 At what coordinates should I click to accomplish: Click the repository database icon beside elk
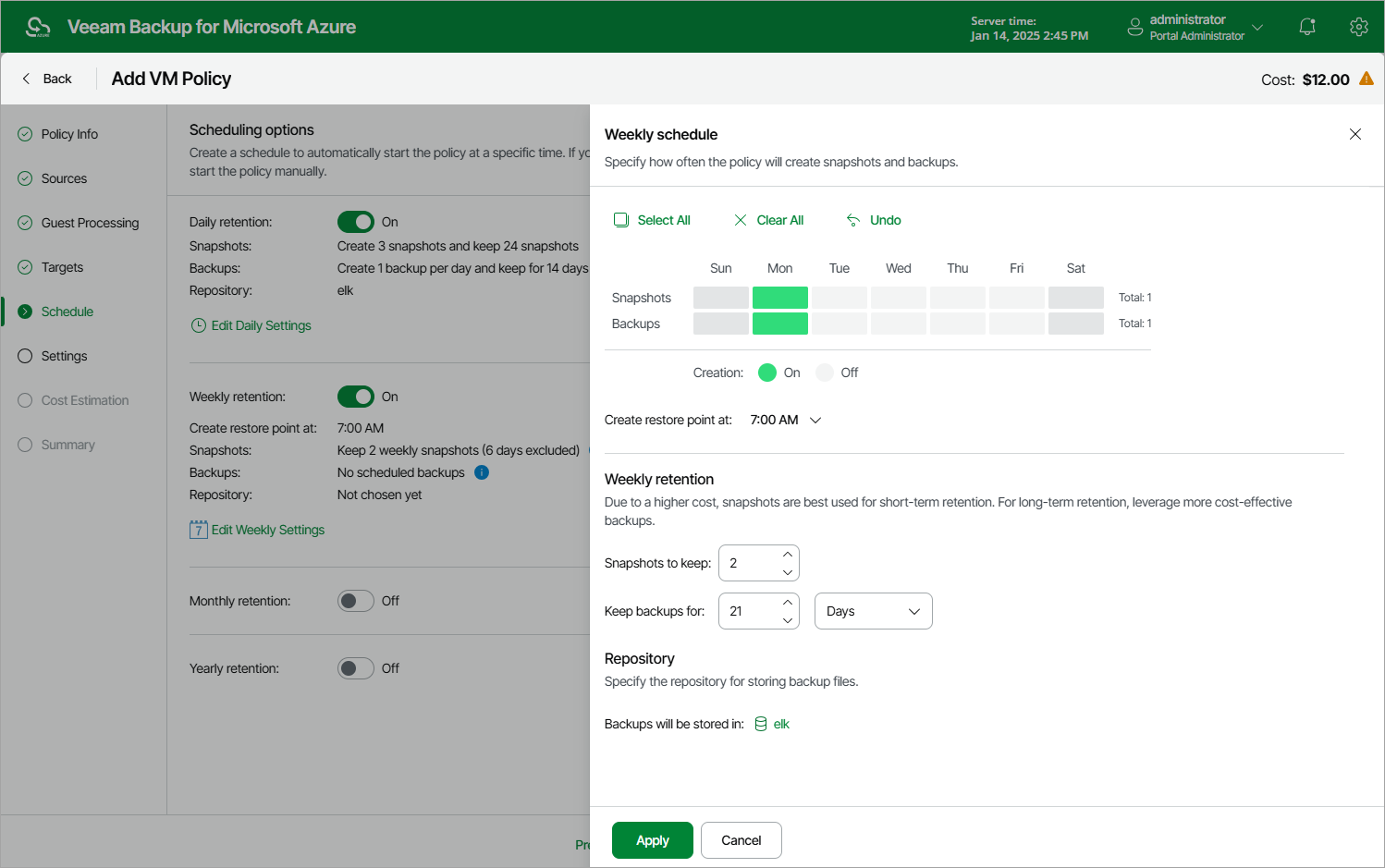click(761, 724)
